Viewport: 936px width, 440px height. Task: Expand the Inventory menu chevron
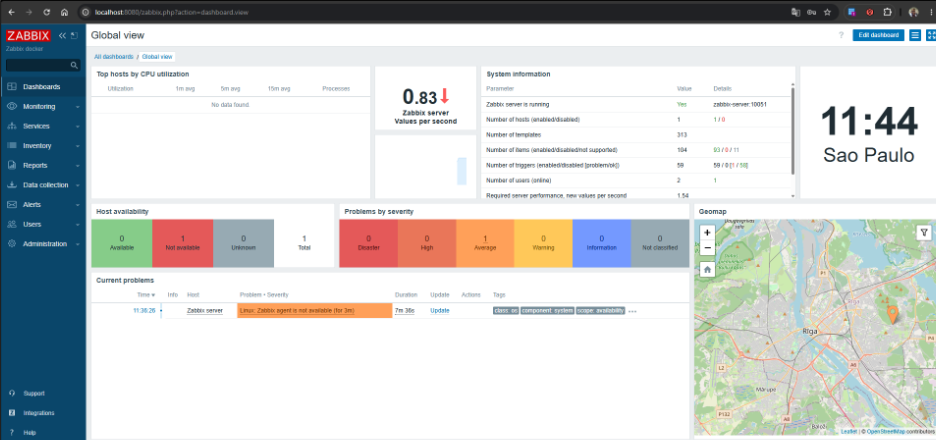click(x=78, y=146)
